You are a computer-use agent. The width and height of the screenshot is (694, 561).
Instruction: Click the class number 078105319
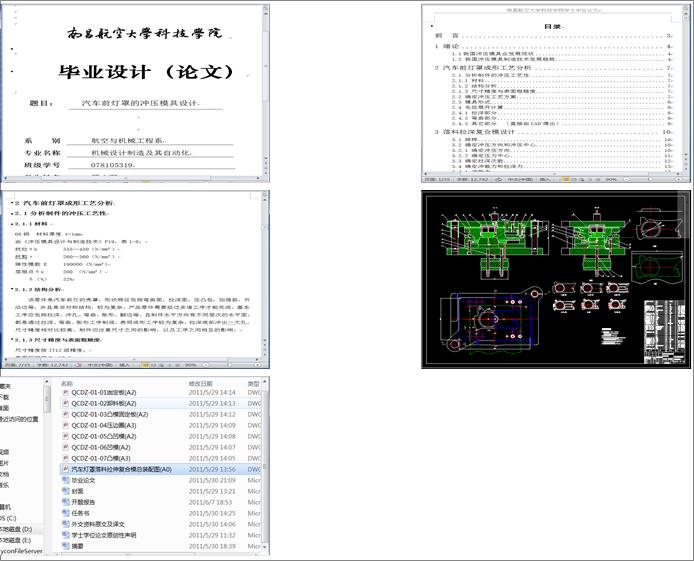click(x=112, y=165)
